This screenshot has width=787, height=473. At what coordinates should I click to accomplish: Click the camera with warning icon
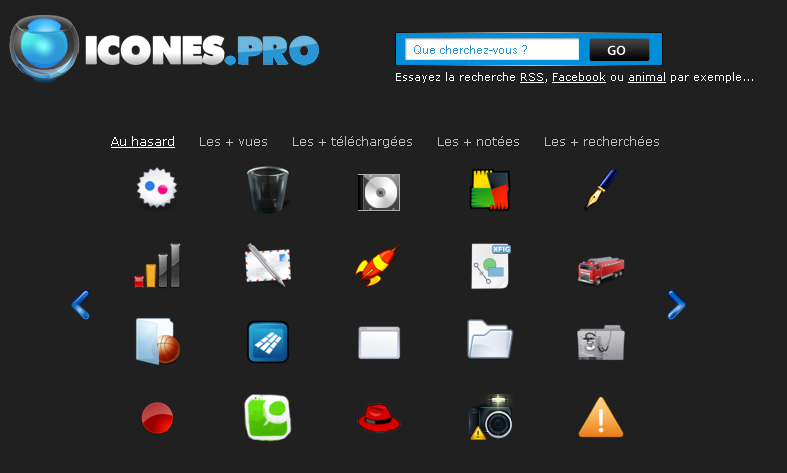(490, 417)
